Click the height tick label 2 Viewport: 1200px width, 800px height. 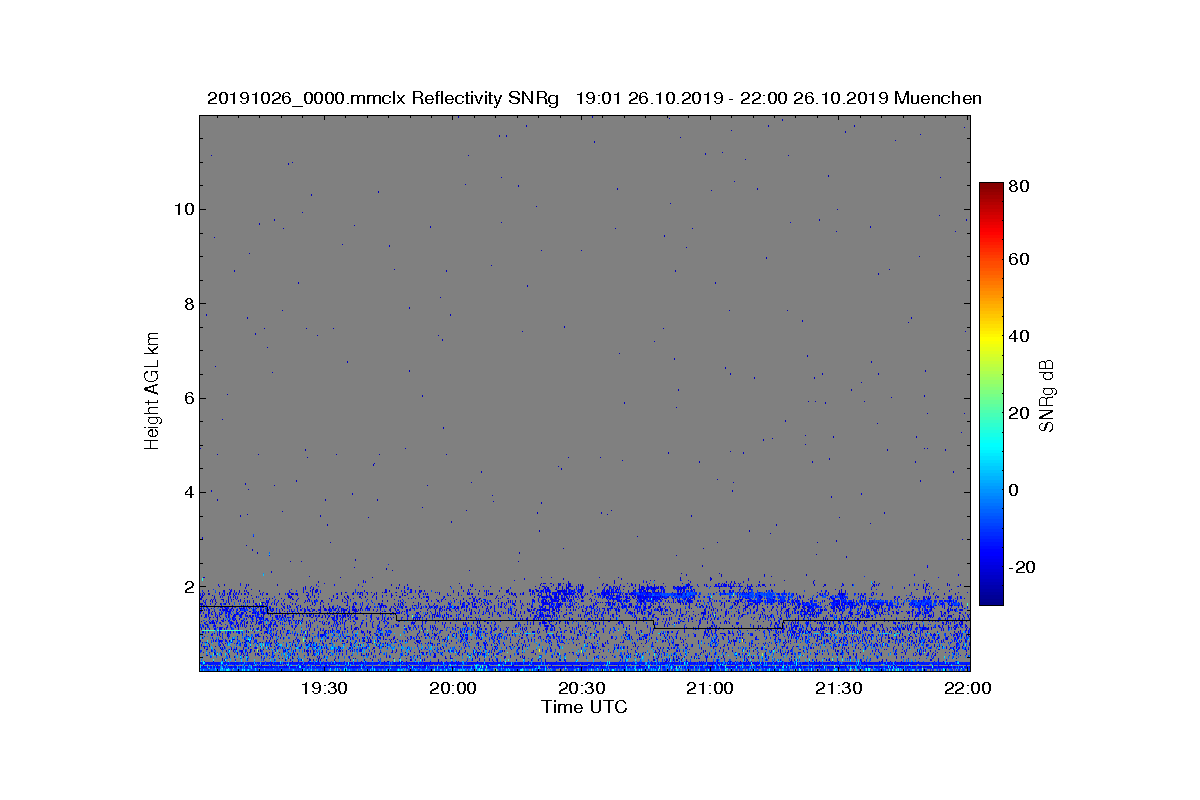187,586
